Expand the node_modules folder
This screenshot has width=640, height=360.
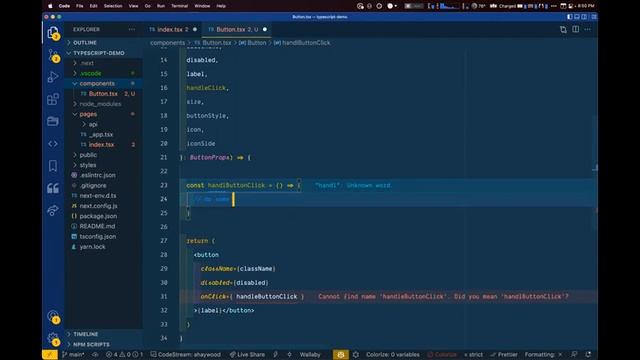[x=100, y=104]
